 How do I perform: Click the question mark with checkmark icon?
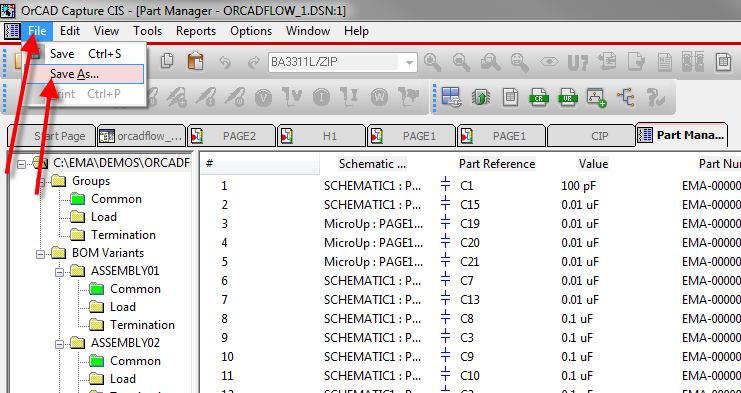(655, 97)
